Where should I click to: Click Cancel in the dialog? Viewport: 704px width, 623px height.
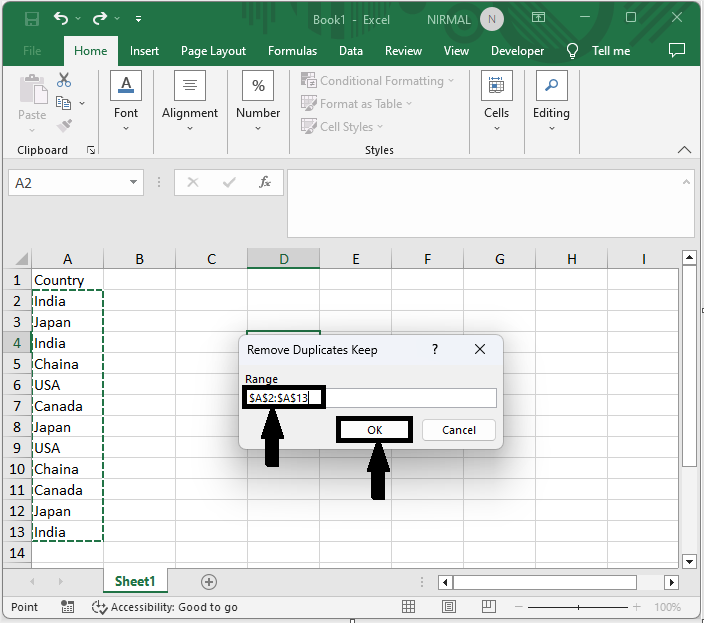[459, 430]
